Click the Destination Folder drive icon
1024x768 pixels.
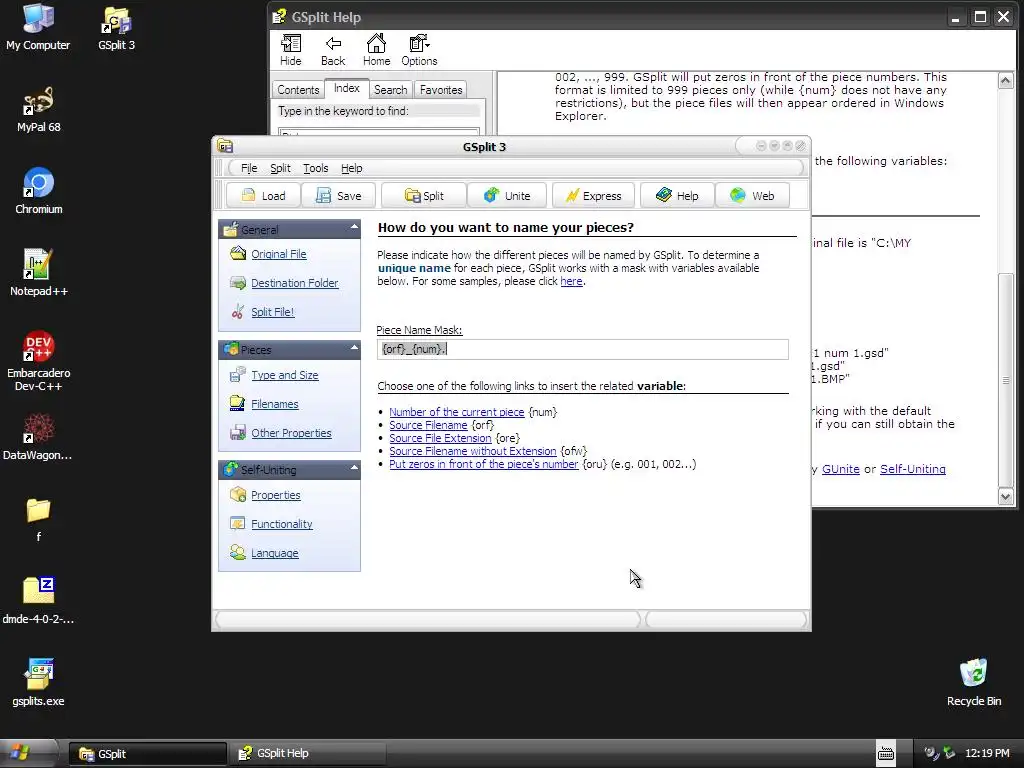click(238, 282)
